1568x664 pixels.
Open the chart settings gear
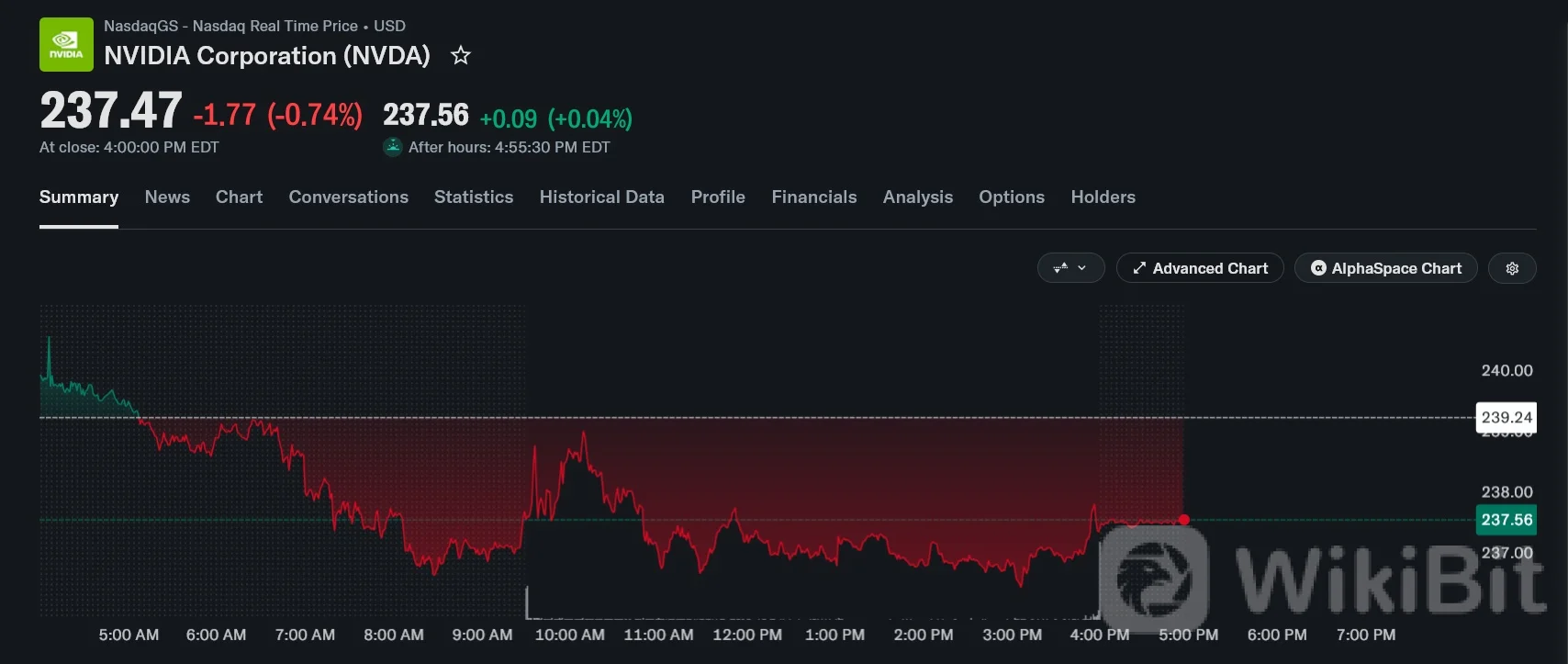pos(1512,268)
